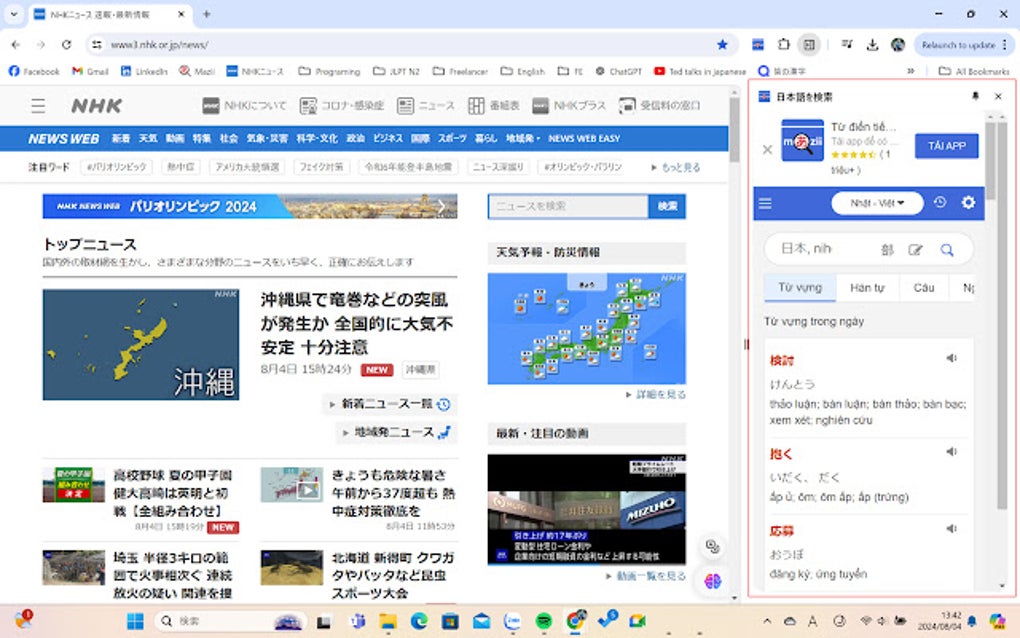Toggle the bookmark star in address bar
The width and height of the screenshot is (1020, 638).
click(722, 44)
